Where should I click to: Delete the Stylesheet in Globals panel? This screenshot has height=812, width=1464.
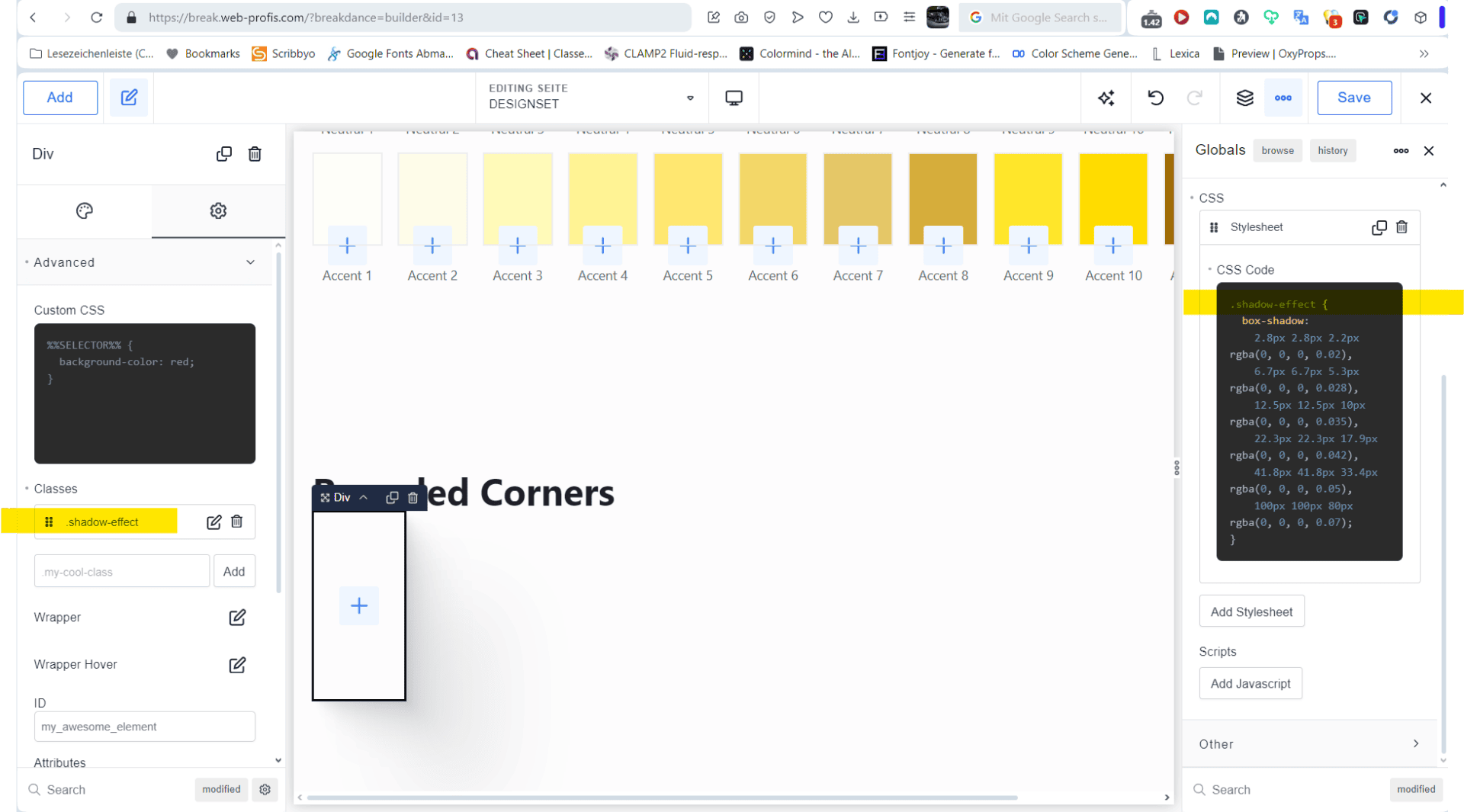point(1401,227)
